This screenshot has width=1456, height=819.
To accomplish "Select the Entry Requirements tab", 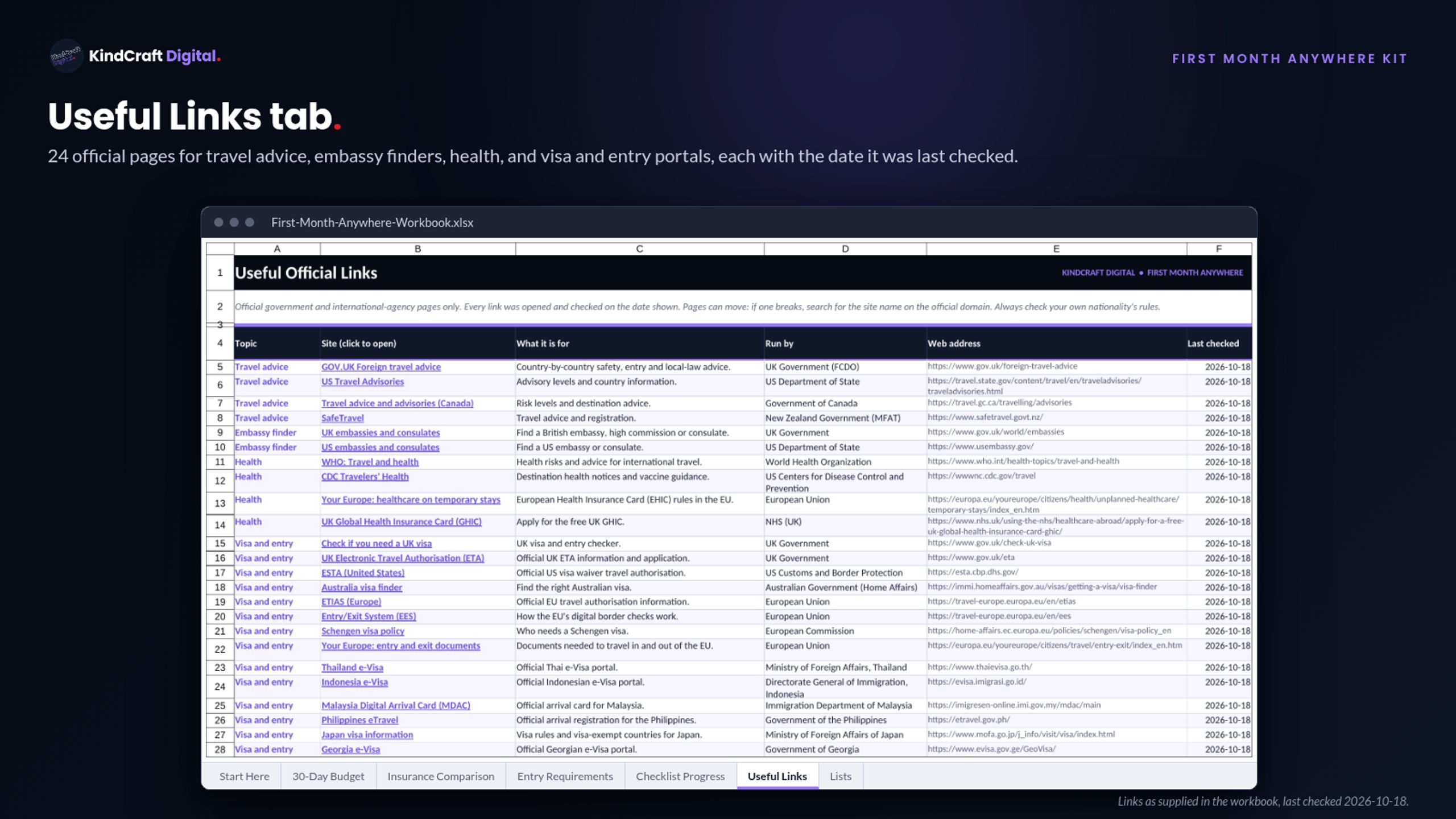I will click(x=565, y=776).
